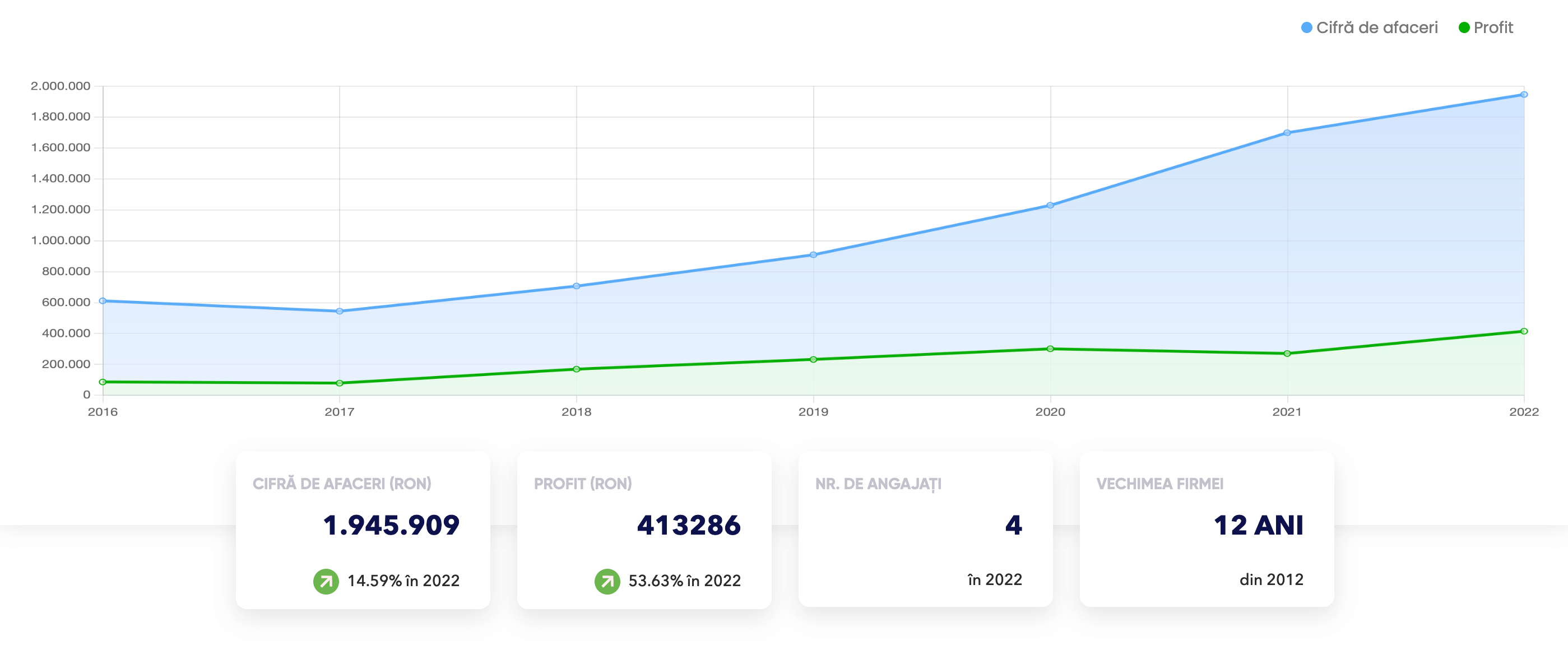Image resolution: width=1568 pixels, height=659 pixels.
Task: Click the green legend dot for Profit
Action: [x=1464, y=28]
